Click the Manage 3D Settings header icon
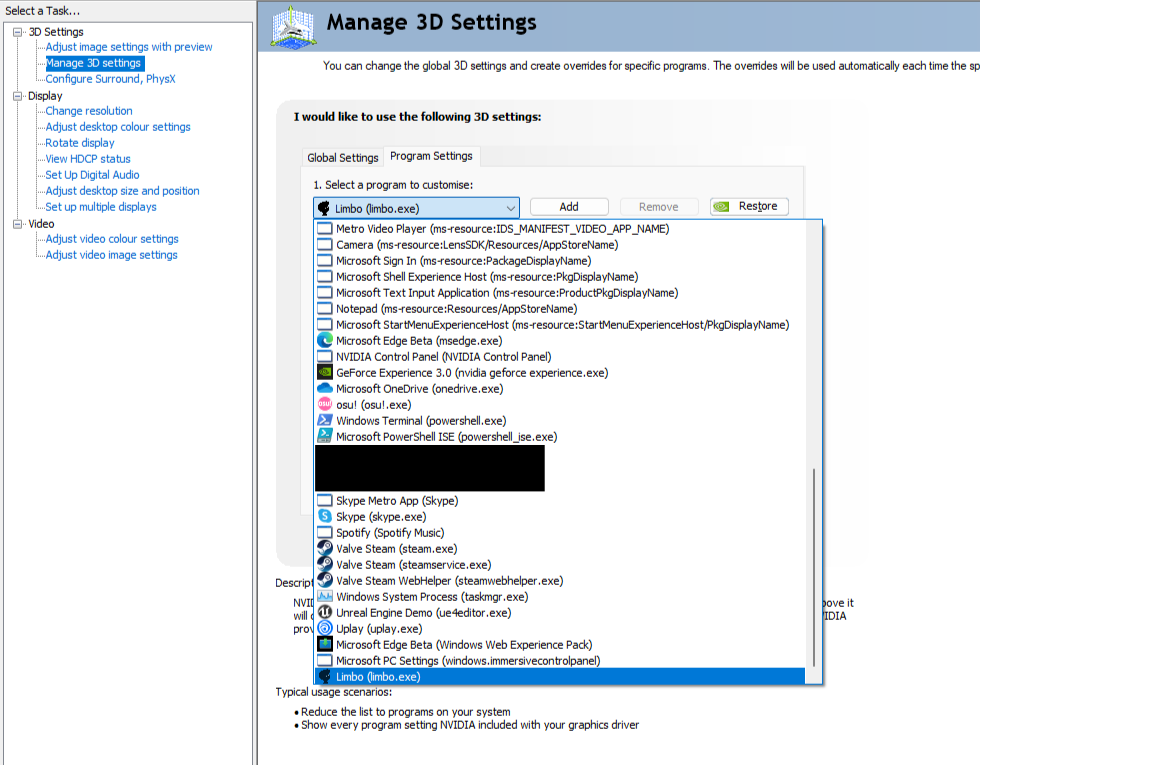This screenshot has width=1149, height=766. (293, 27)
